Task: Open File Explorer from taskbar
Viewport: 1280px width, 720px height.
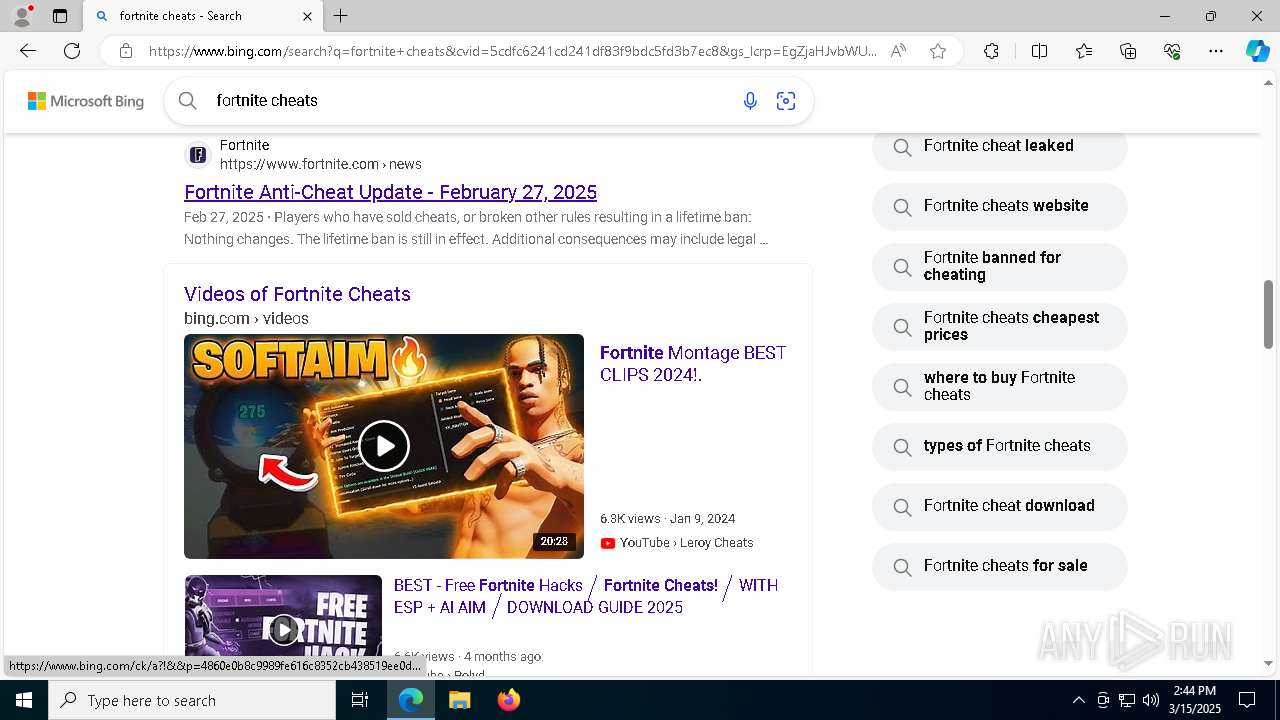Action: coord(460,700)
